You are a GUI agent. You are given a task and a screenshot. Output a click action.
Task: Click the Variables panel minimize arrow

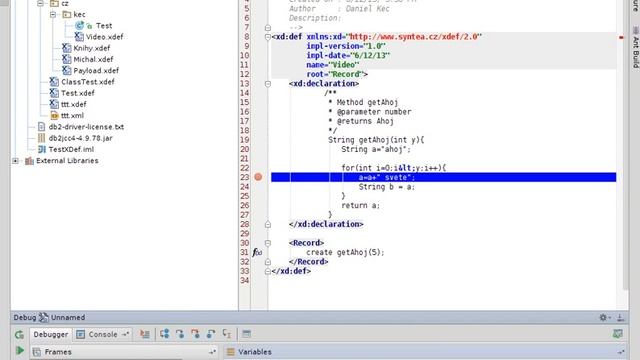(621, 352)
